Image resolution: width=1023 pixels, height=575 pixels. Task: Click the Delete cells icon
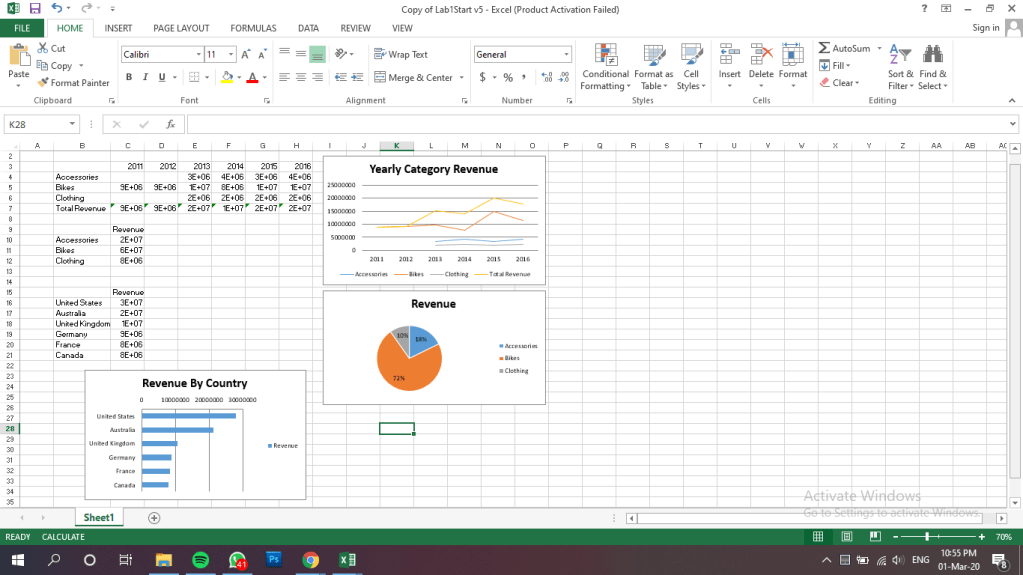[x=761, y=55]
